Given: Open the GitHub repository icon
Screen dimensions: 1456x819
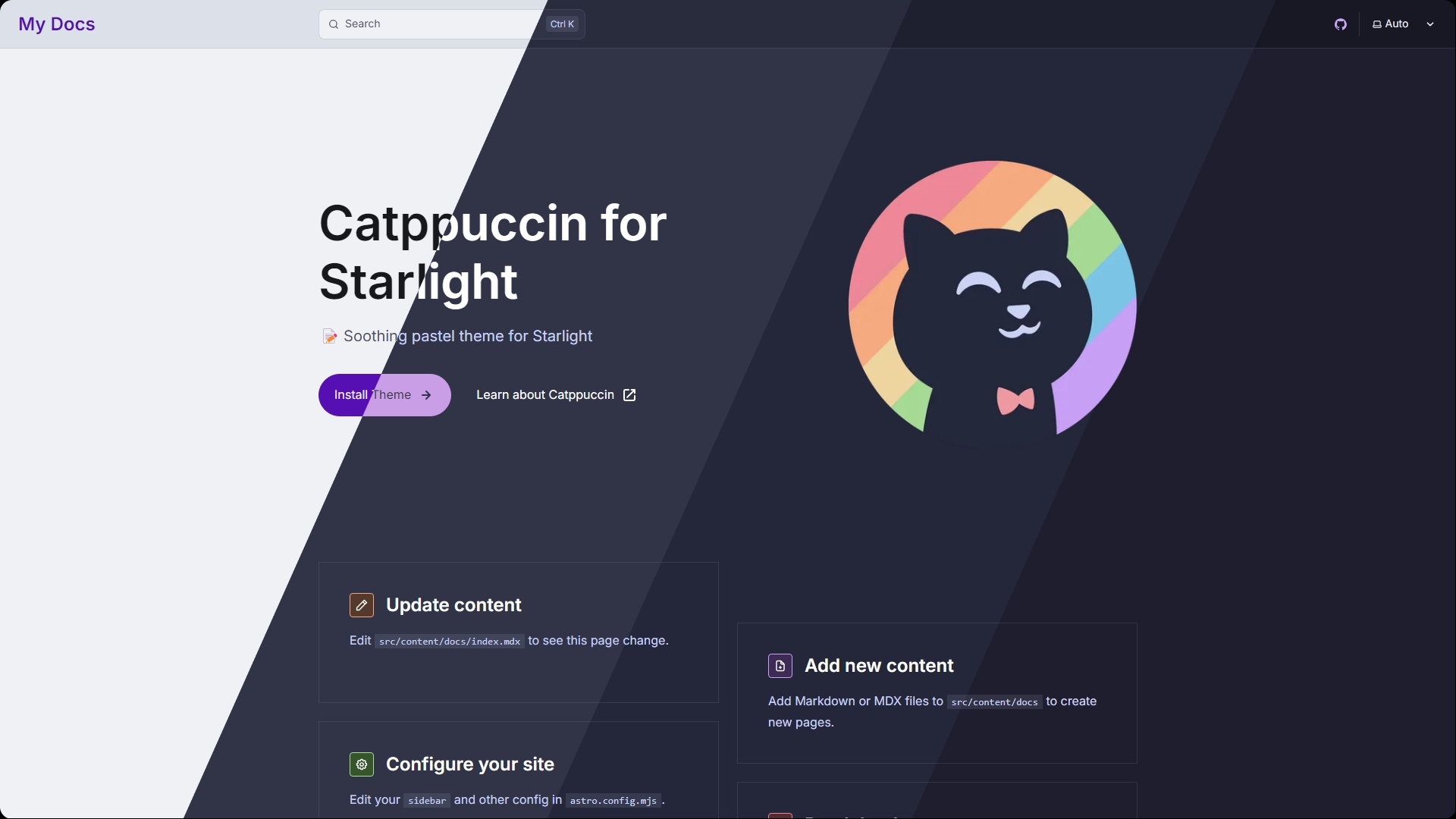Looking at the screenshot, I should click(x=1341, y=24).
